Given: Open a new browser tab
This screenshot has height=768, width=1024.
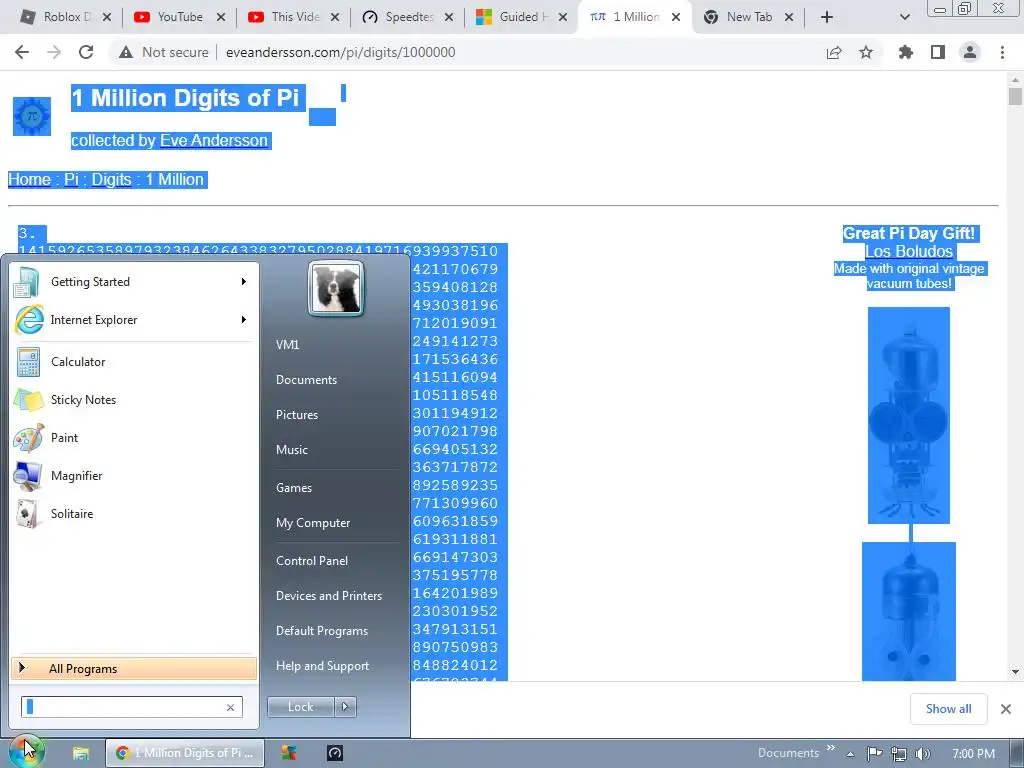Looking at the screenshot, I should coord(827,17).
